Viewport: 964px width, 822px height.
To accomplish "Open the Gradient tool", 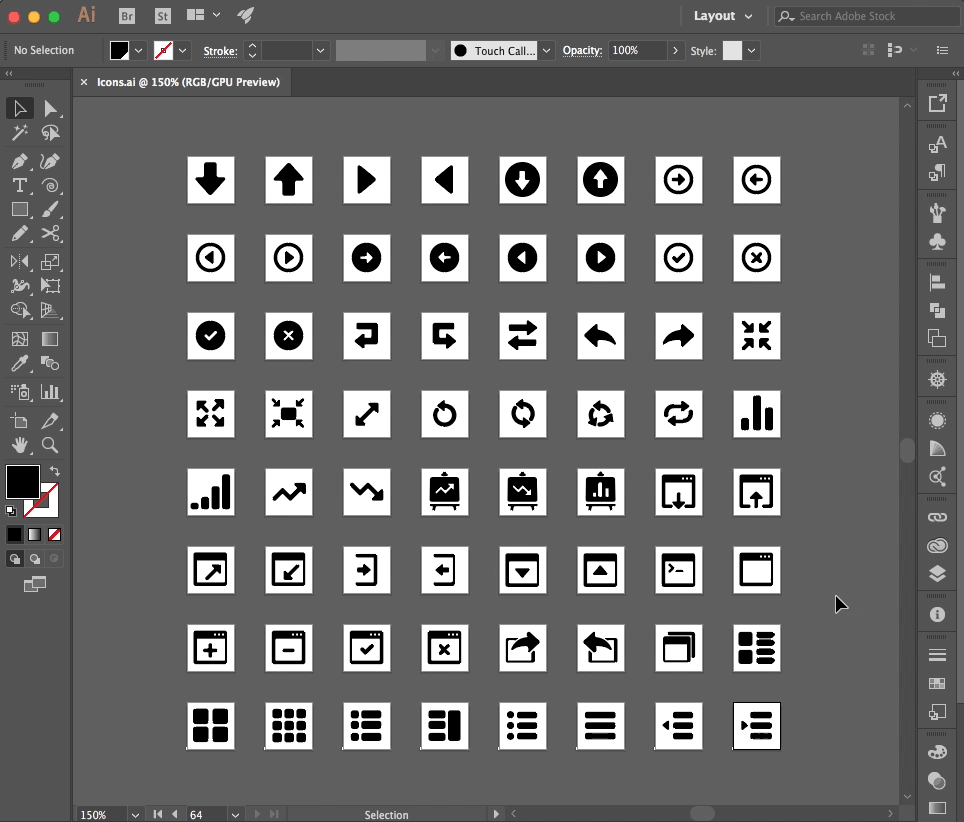I will [50, 339].
